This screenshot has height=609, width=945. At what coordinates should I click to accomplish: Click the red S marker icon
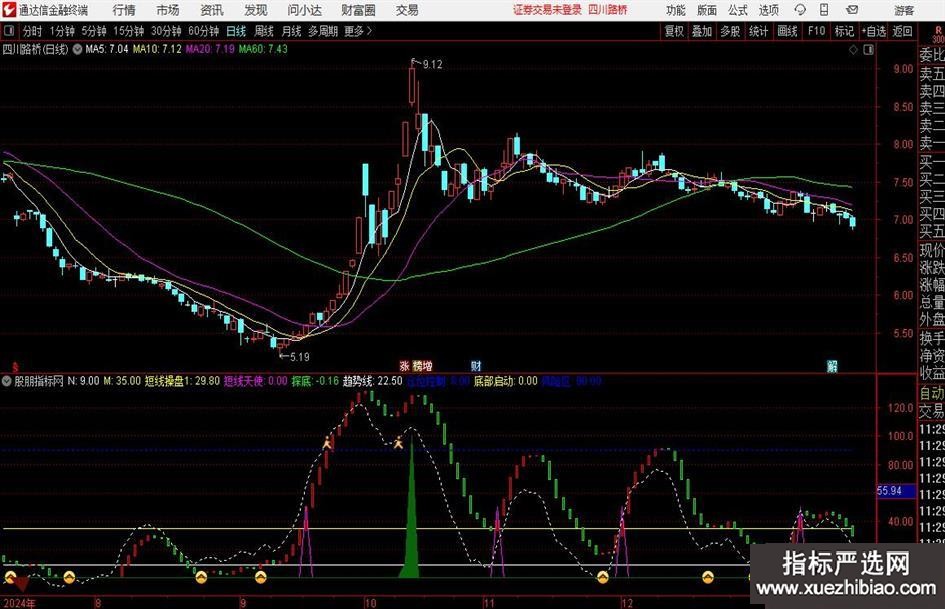coord(16,367)
